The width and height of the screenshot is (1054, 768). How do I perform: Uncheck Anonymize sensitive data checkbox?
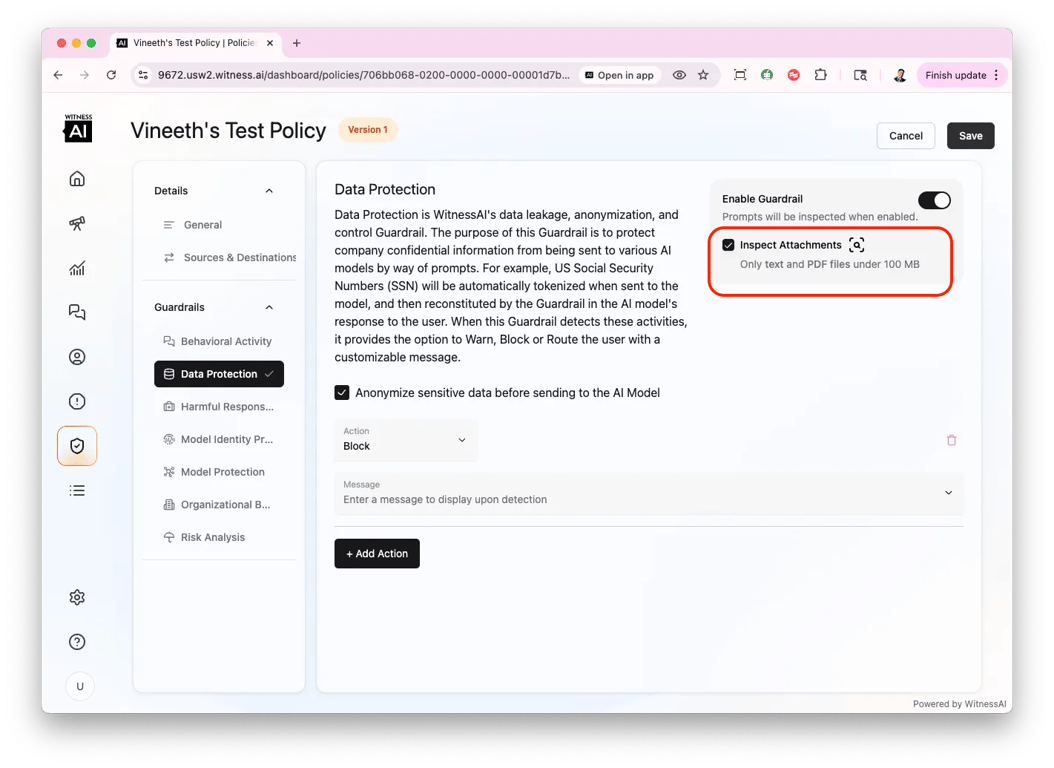pyautogui.click(x=342, y=393)
